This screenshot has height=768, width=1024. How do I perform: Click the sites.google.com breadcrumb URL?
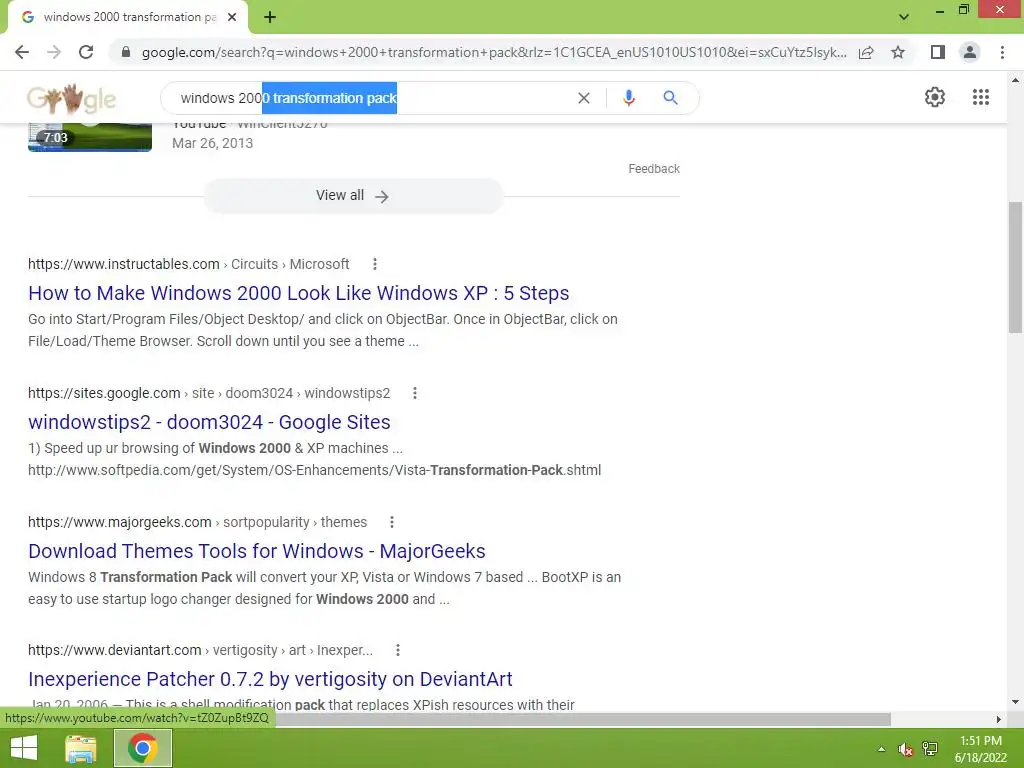click(209, 393)
